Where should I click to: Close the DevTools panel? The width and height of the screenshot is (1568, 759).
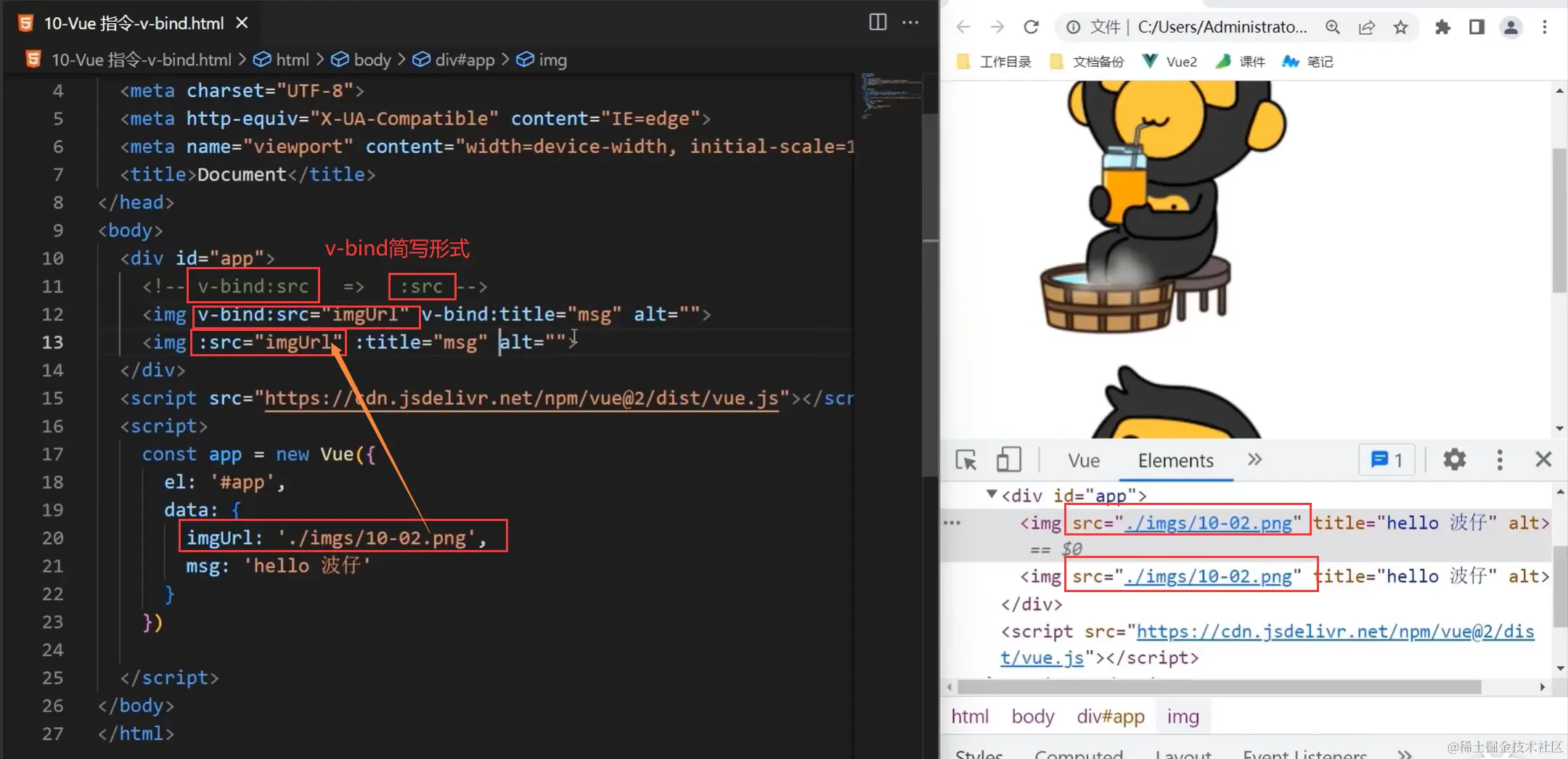click(1543, 459)
